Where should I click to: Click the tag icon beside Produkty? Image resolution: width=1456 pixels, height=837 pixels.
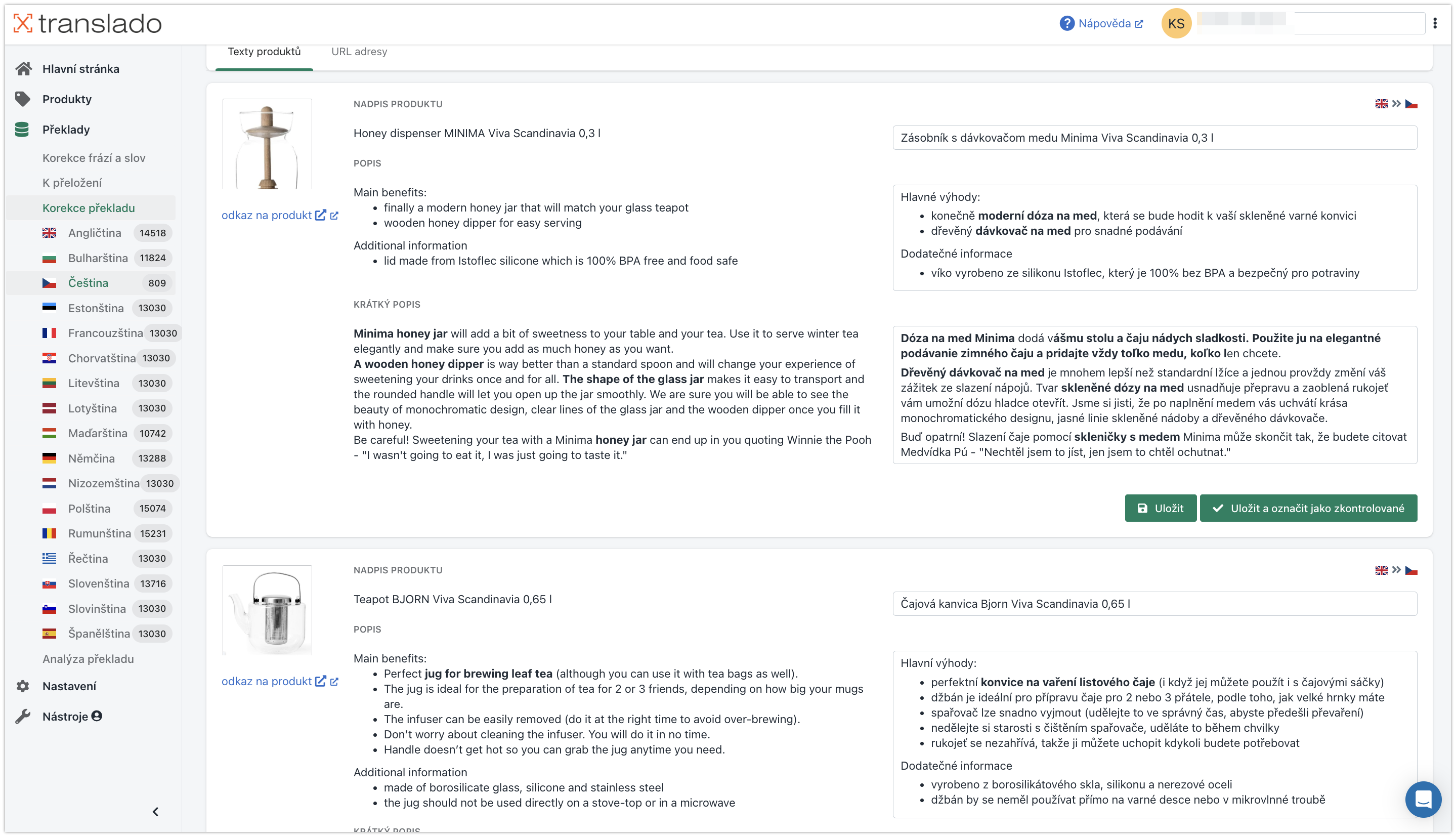coord(22,99)
